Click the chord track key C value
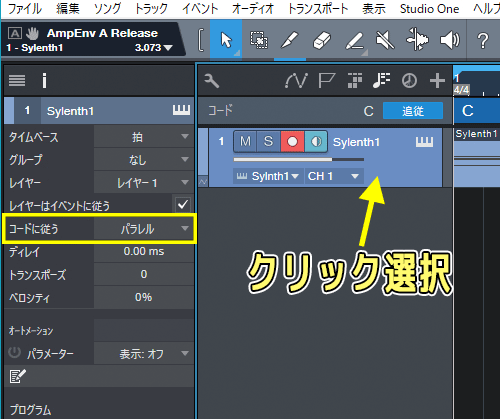The image size is (500, 419). pos(368,111)
